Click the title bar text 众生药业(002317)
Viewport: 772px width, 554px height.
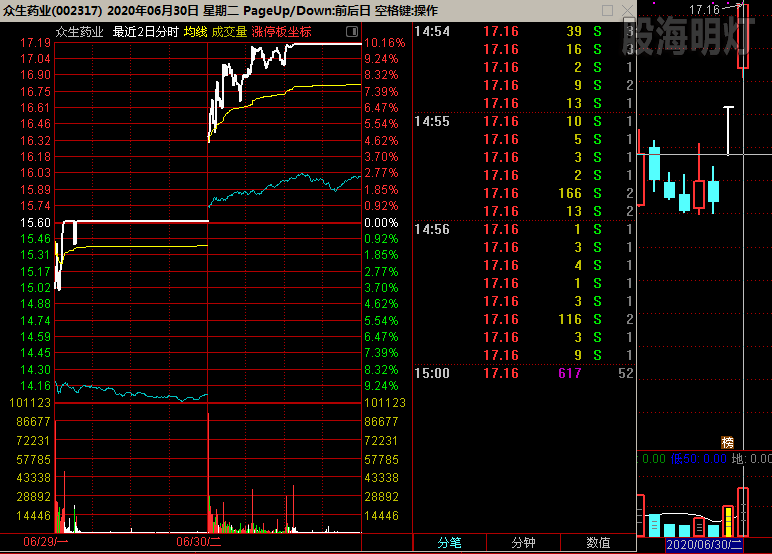(x=52, y=10)
